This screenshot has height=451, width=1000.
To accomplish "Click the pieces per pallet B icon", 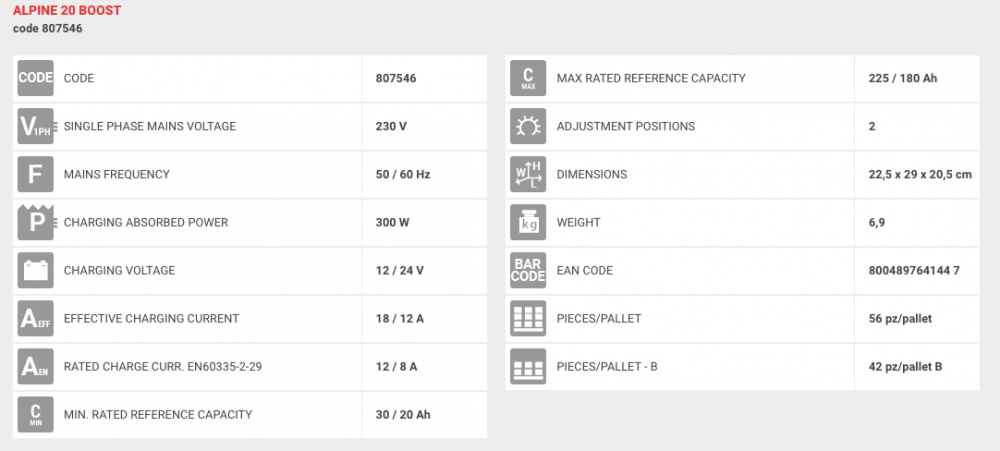I will [528, 366].
